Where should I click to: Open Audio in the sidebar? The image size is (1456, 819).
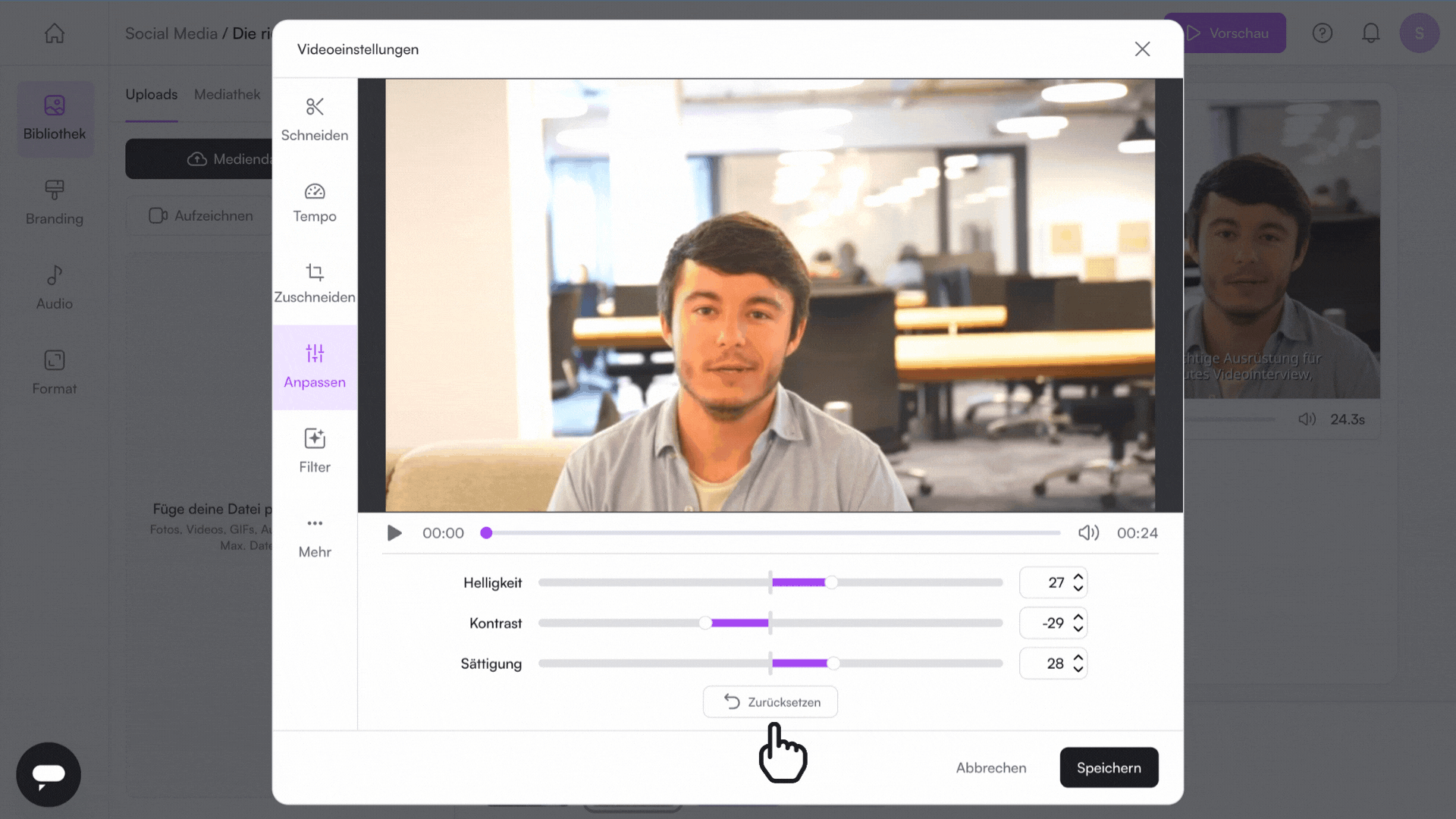pyautogui.click(x=55, y=288)
